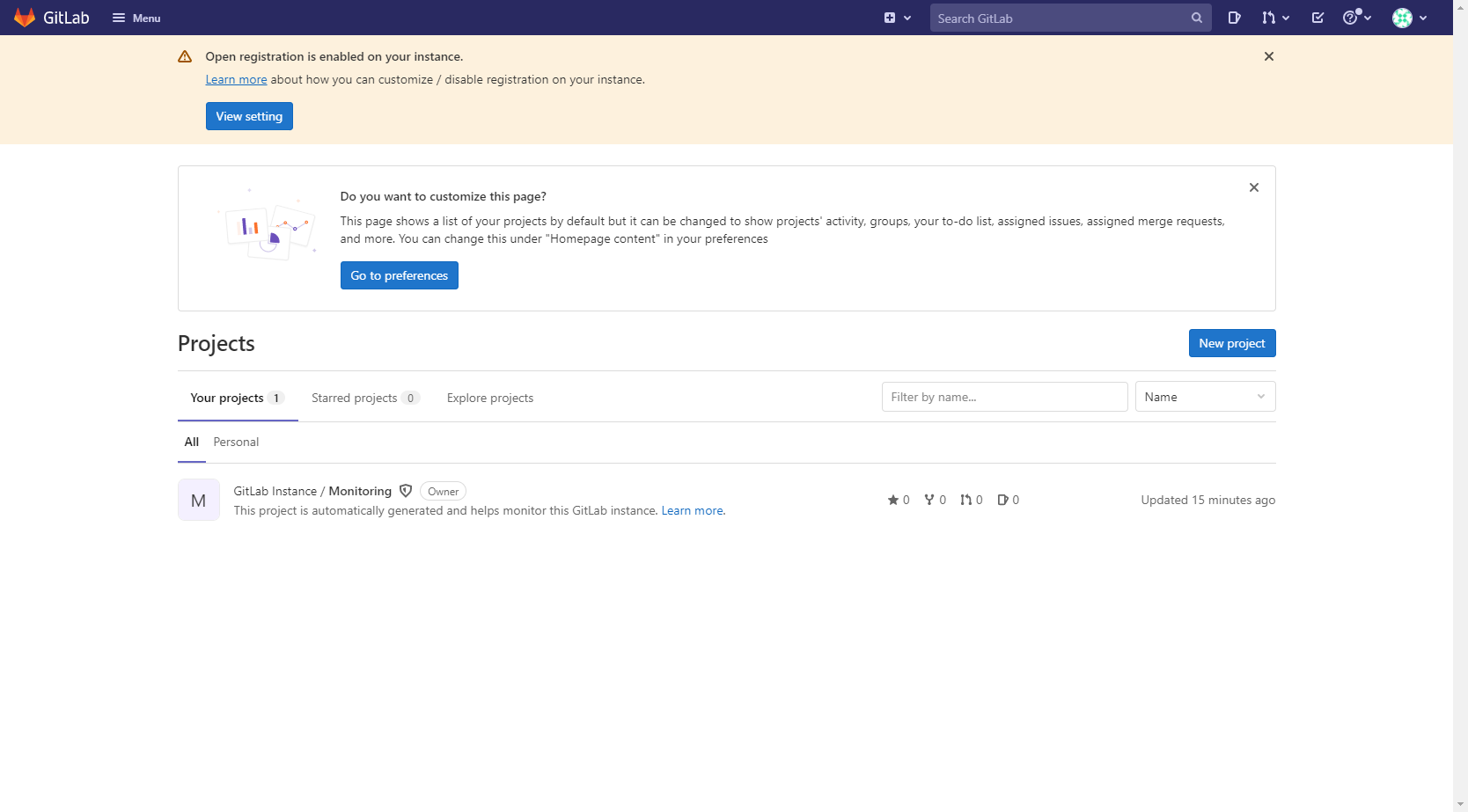Viewport: 1468px width, 812px height.
Task: Click the star count on Monitoring project
Action: [x=899, y=500]
